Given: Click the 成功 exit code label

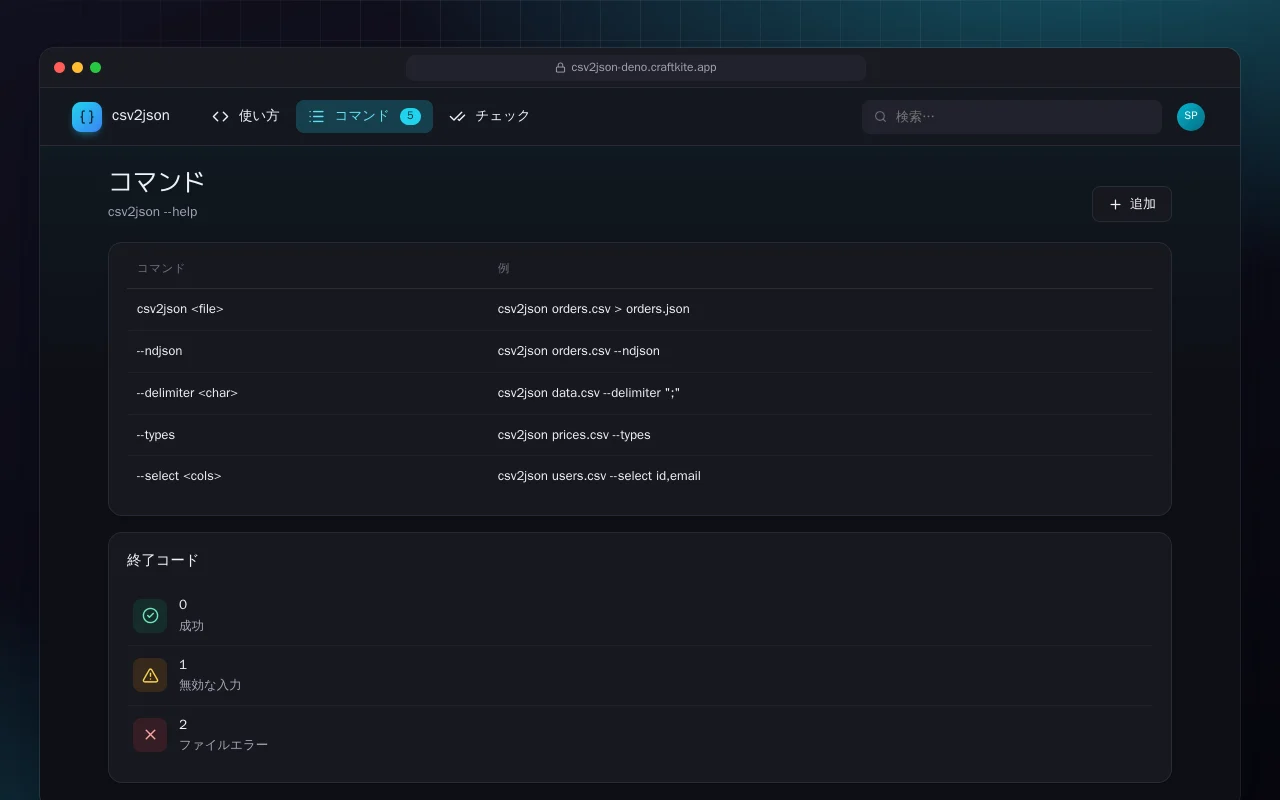Looking at the screenshot, I should (191, 626).
